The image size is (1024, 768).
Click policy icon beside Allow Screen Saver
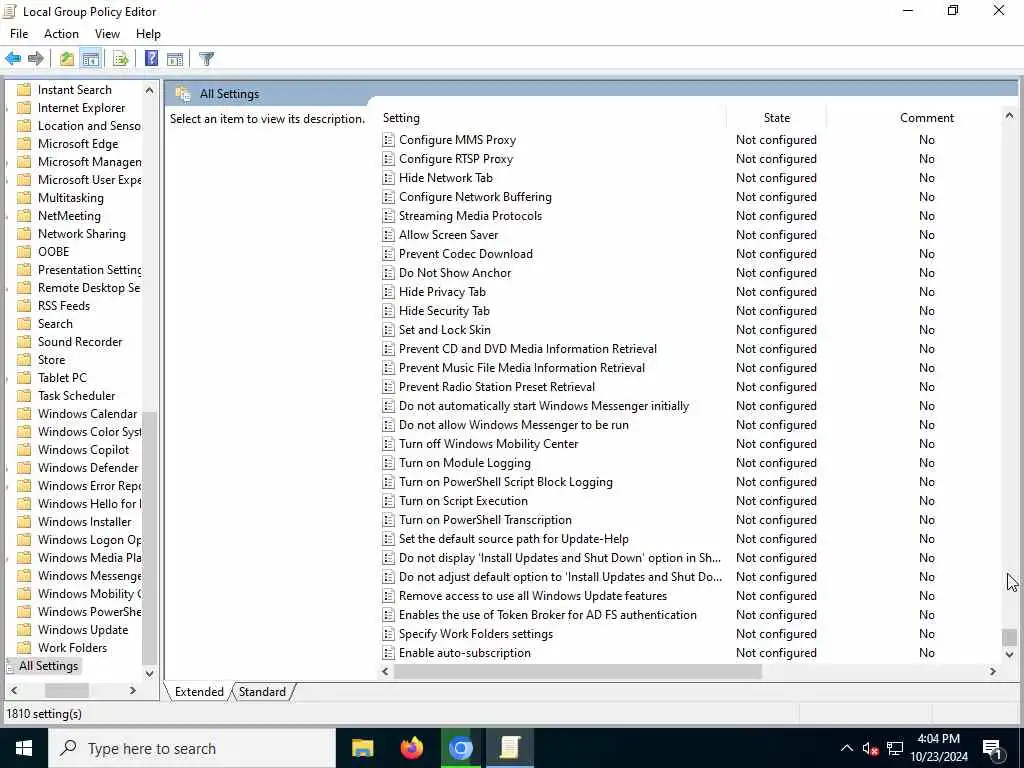pyautogui.click(x=389, y=235)
